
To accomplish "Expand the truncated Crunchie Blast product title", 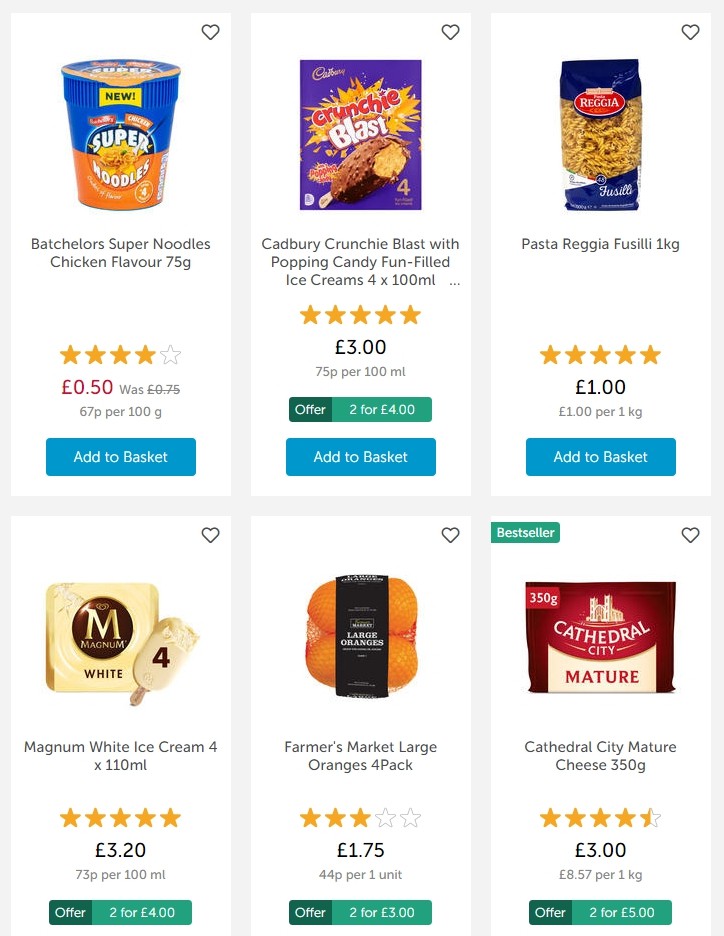I will coord(454,280).
